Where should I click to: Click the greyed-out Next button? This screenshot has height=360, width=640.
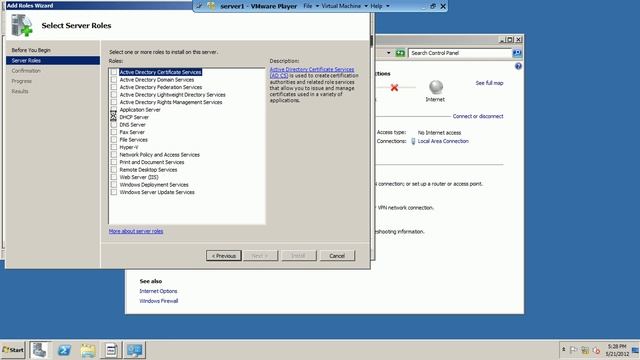coord(260,256)
